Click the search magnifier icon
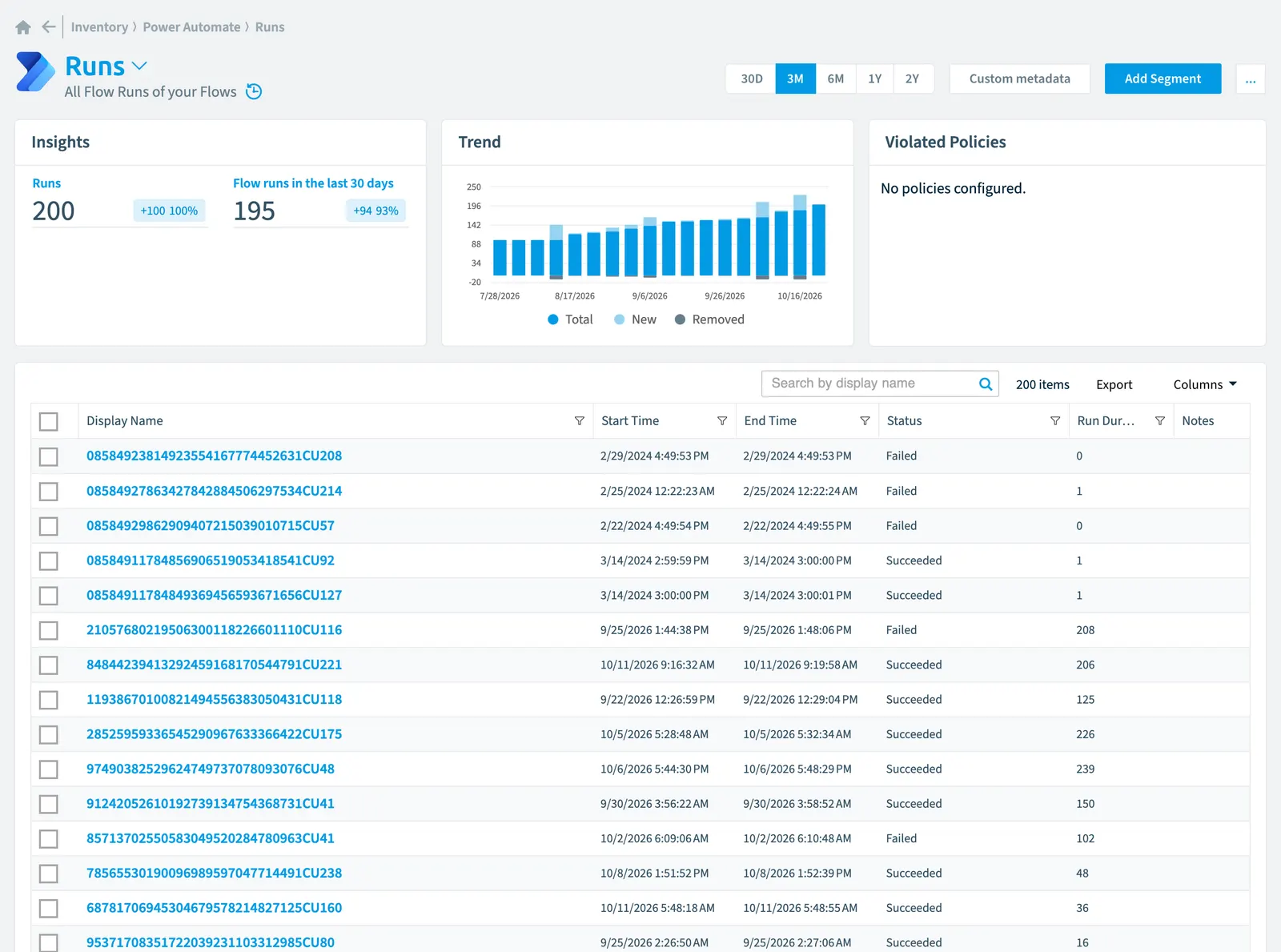Image resolution: width=1281 pixels, height=952 pixels. coord(986,384)
